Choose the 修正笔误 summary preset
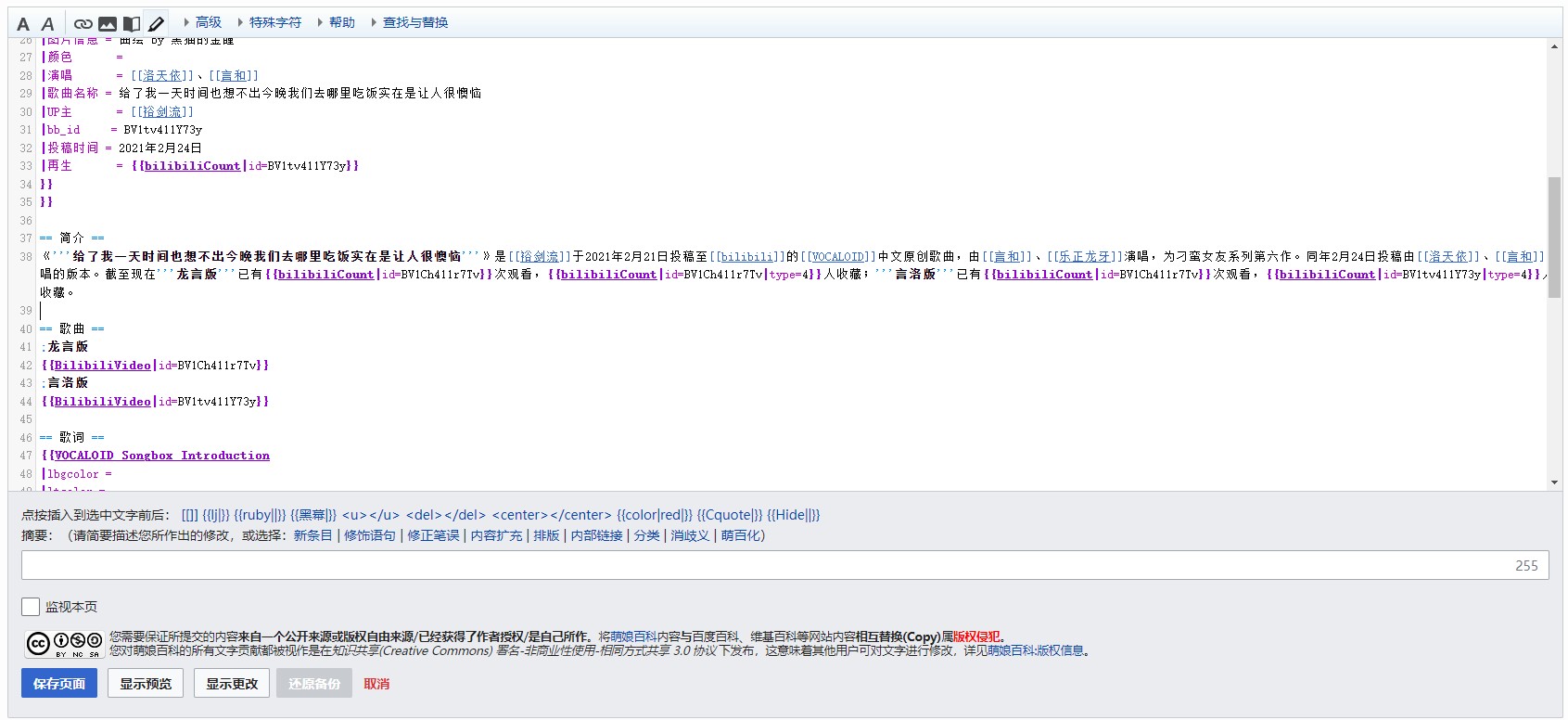Screen dimensions: 1568x720 433,535
